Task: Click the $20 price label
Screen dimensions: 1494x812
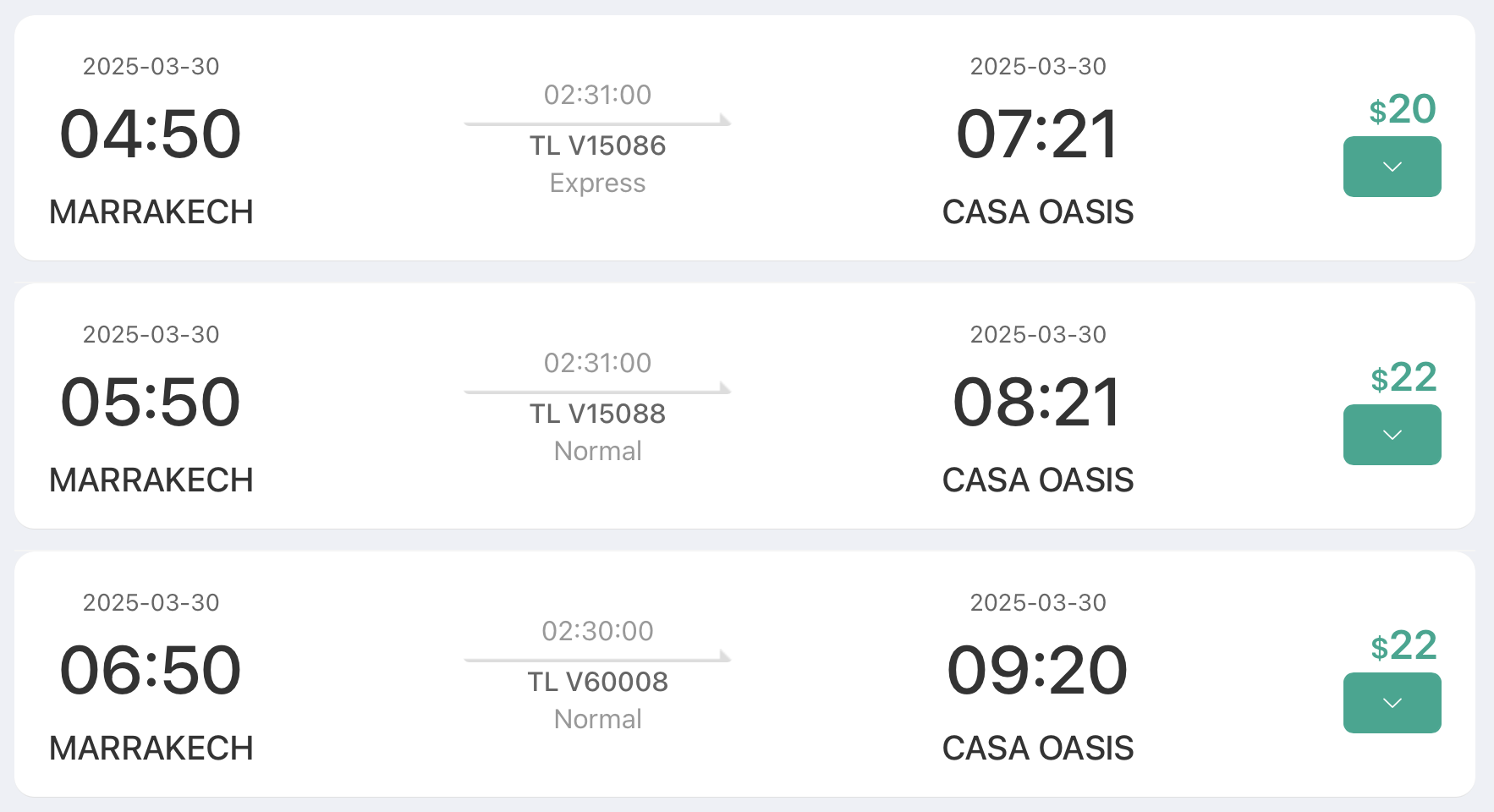Action: (x=1403, y=109)
